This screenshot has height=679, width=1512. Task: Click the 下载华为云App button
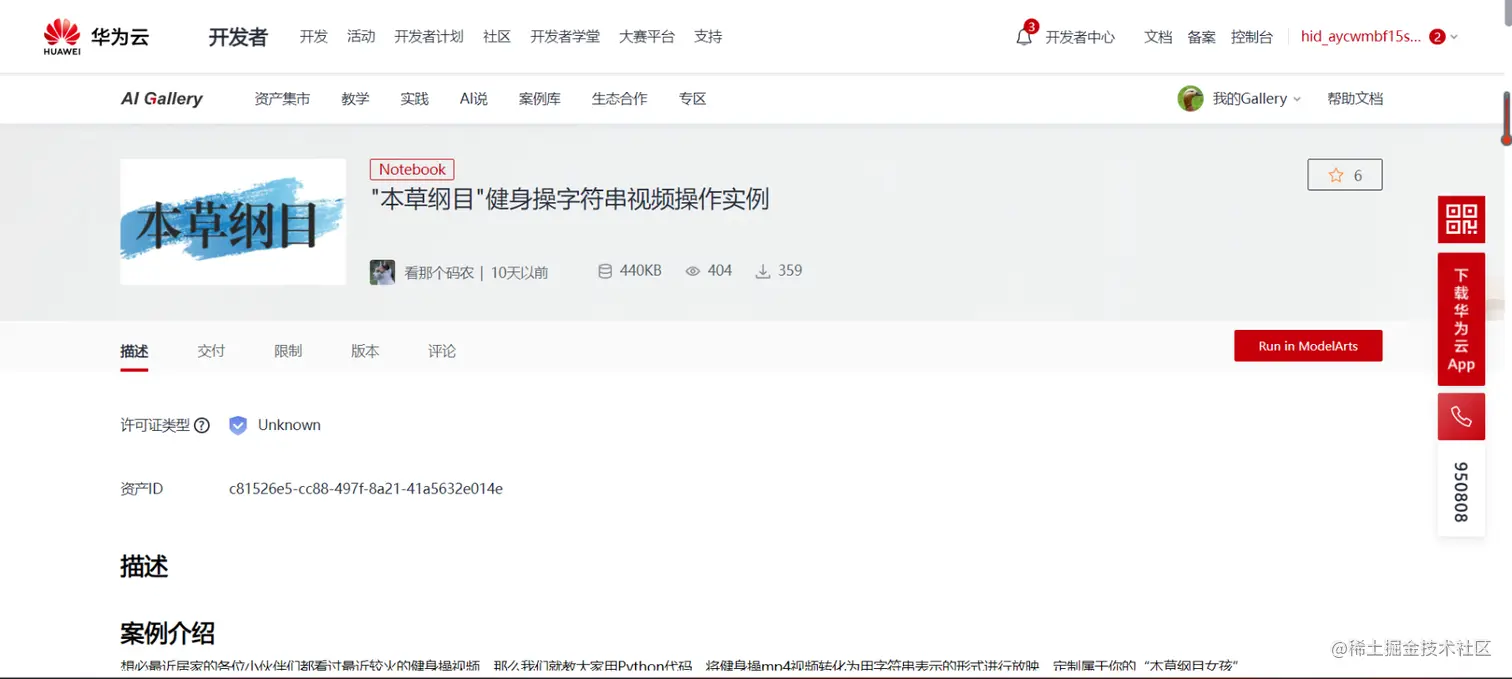[x=1461, y=319]
